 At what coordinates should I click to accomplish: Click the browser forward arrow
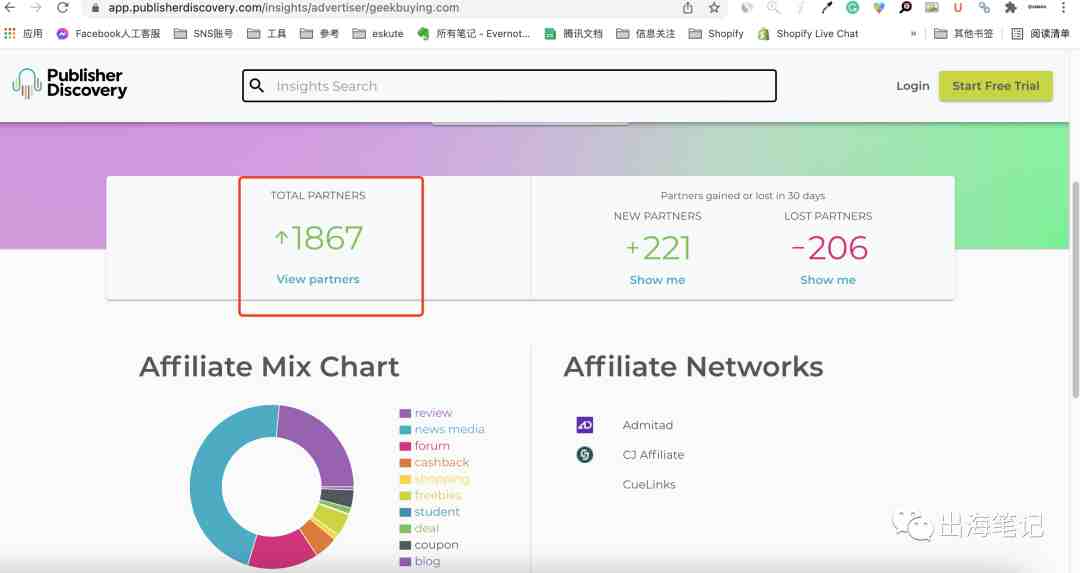[36, 8]
